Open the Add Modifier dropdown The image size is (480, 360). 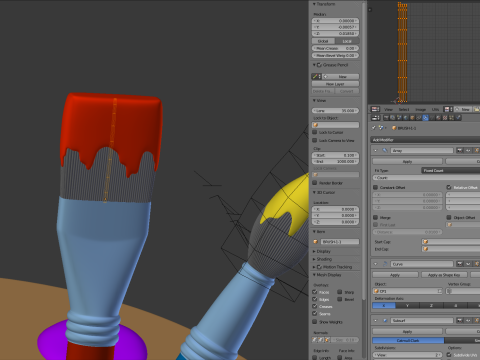coord(425,140)
